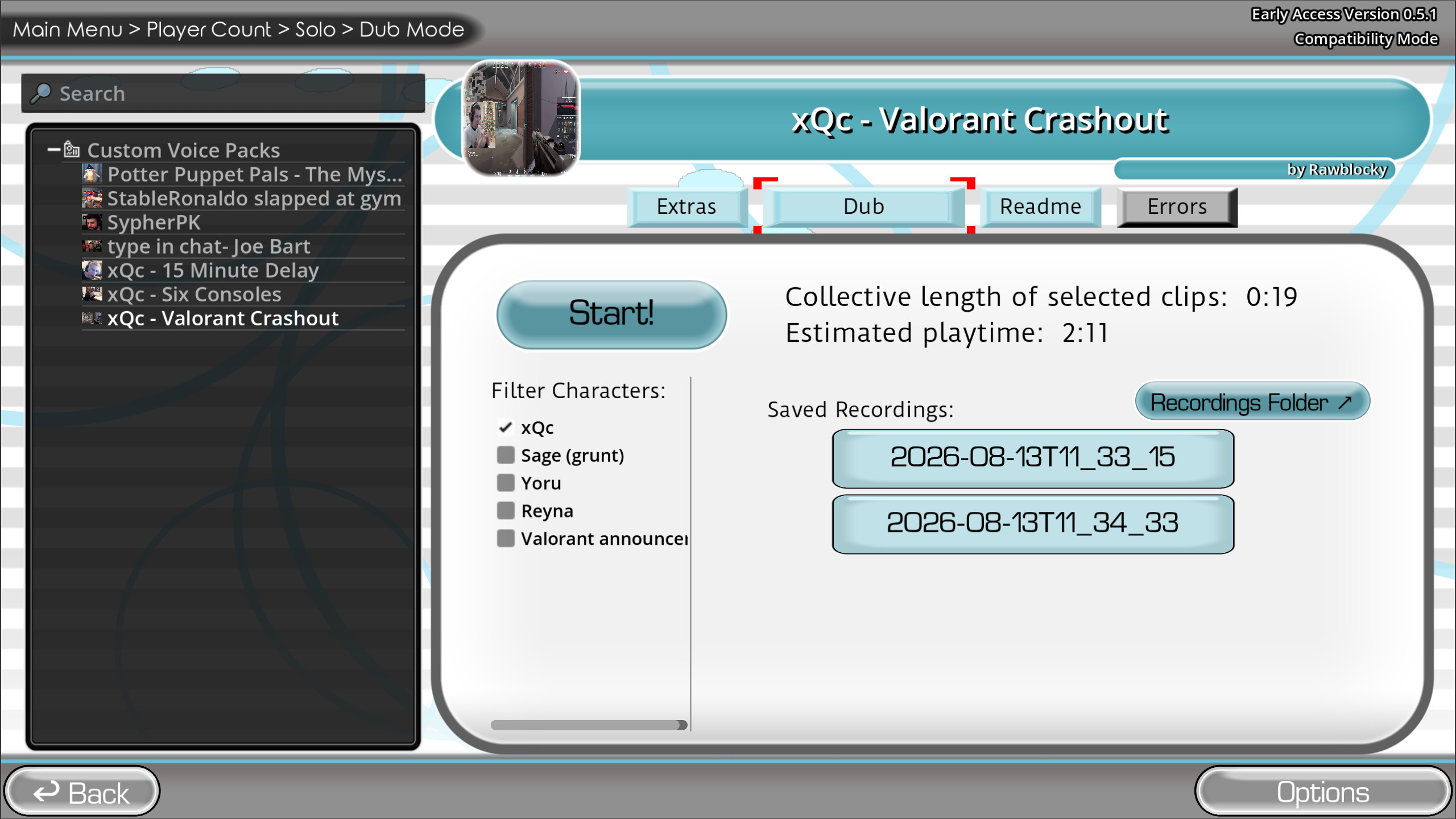This screenshot has width=1456, height=819.
Task: Open the Recordings Folder
Action: point(1252,402)
